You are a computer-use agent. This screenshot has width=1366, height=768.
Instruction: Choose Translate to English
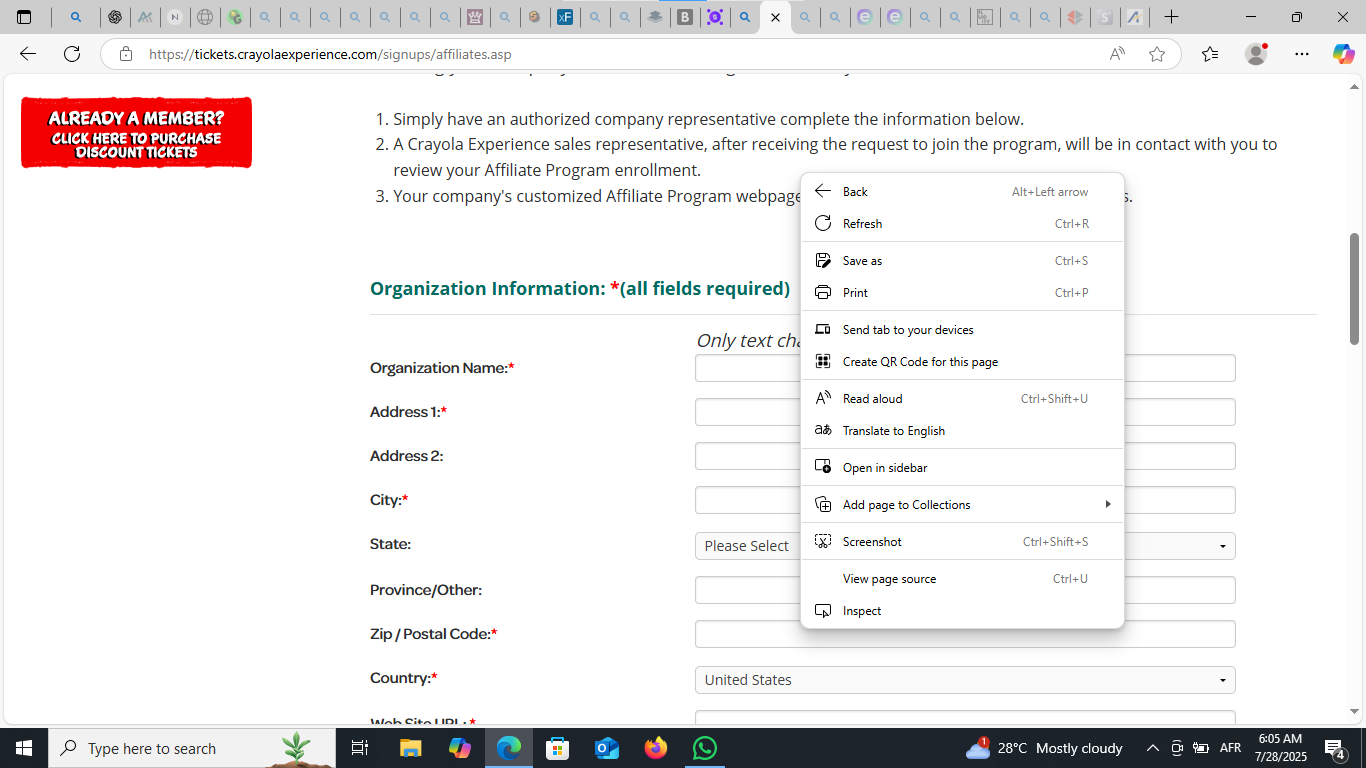962,431
